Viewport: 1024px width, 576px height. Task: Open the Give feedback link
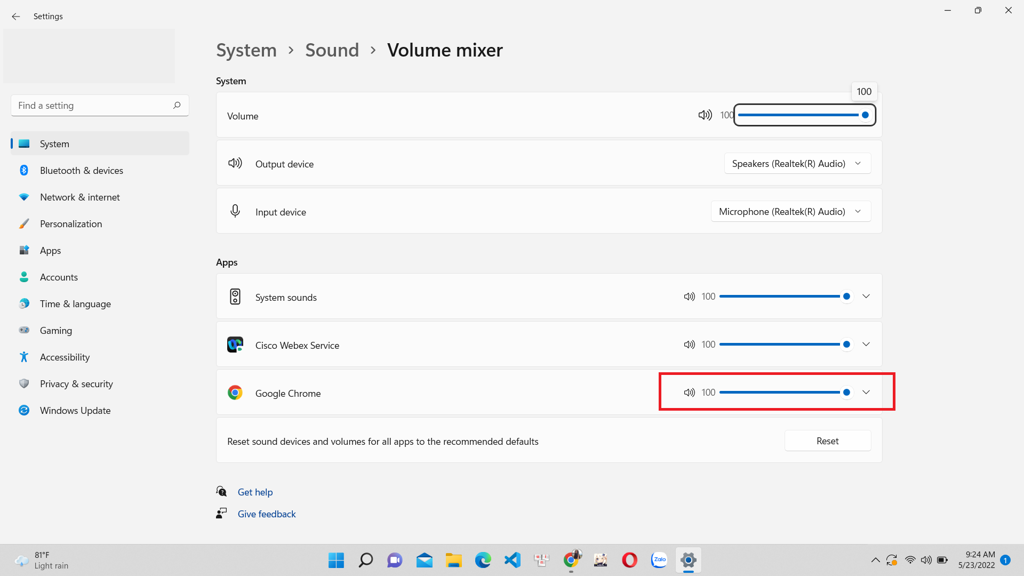[x=266, y=514]
